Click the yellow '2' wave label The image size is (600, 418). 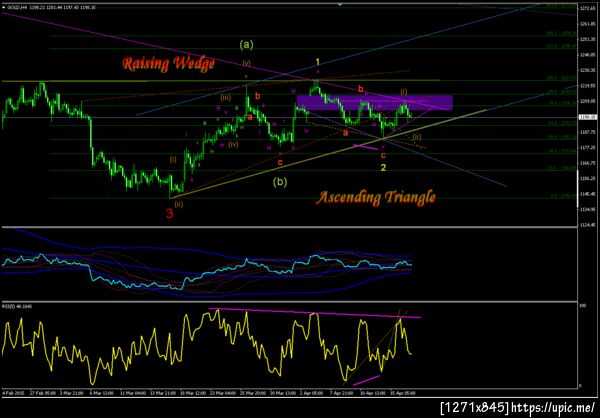click(383, 167)
